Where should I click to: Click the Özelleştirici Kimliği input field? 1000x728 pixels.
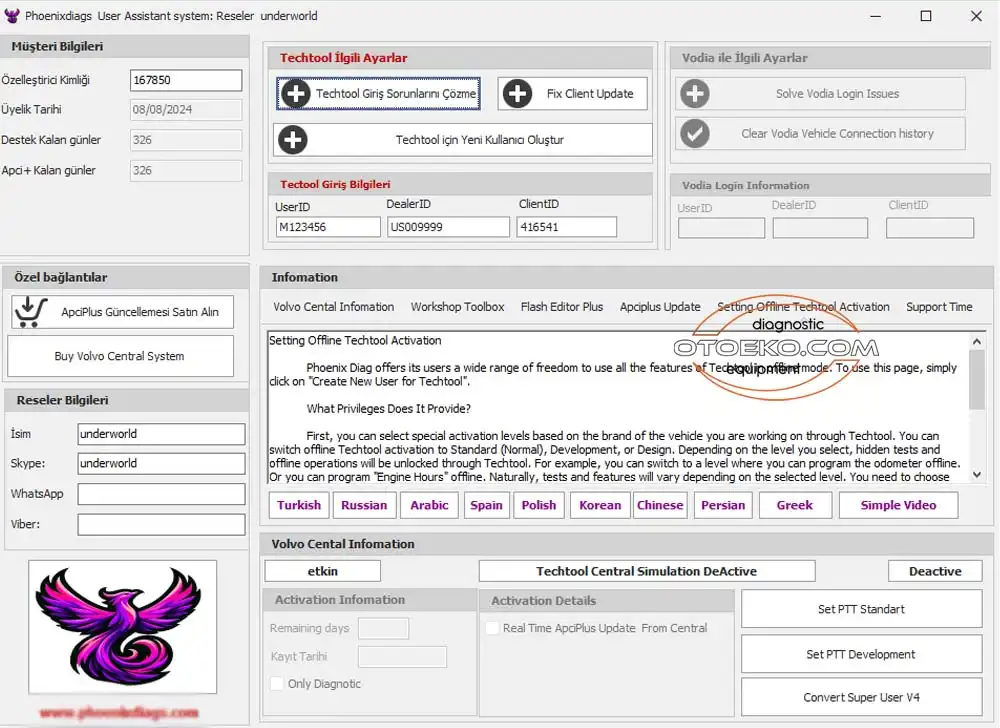pos(186,81)
